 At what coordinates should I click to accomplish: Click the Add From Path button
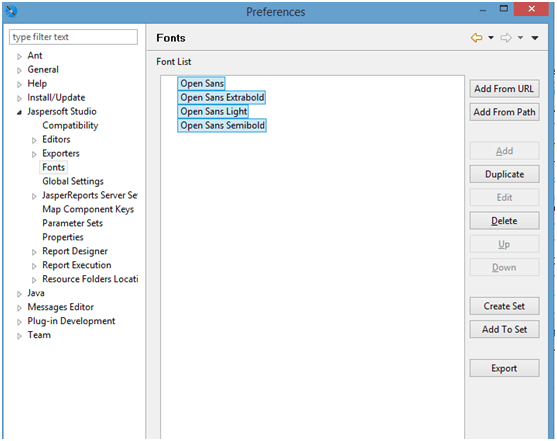tap(504, 112)
